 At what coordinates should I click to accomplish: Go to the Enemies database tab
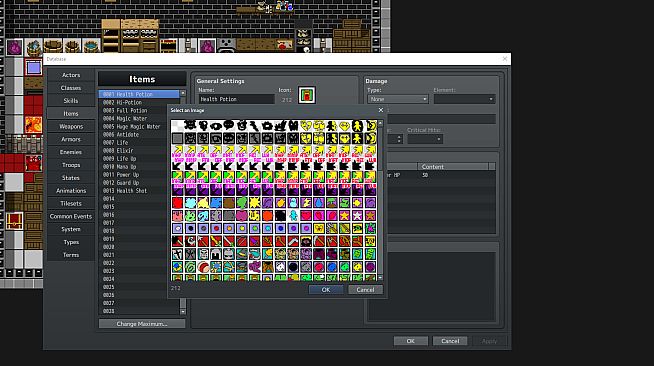[71, 152]
